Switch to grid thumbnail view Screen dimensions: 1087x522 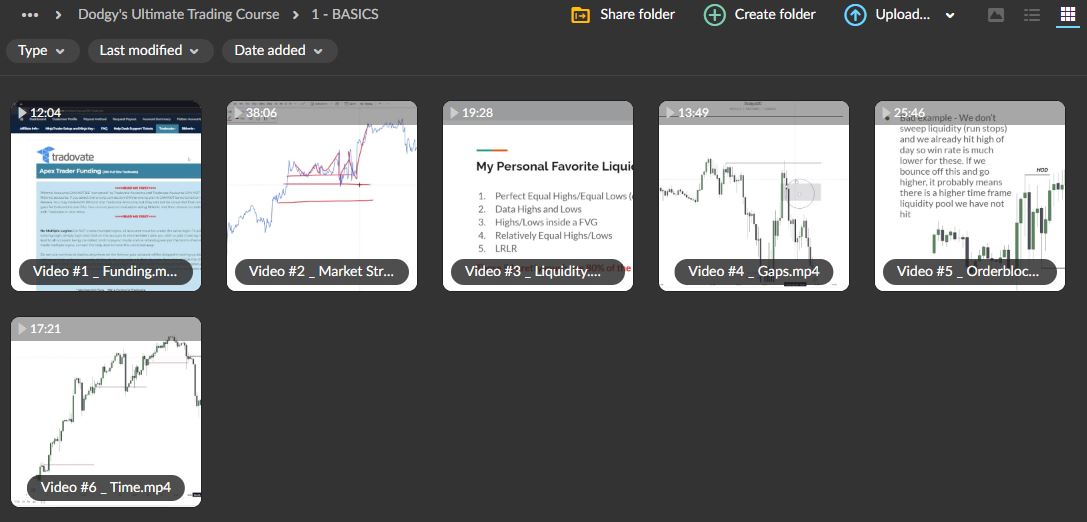pyautogui.click(x=1067, y=15)
